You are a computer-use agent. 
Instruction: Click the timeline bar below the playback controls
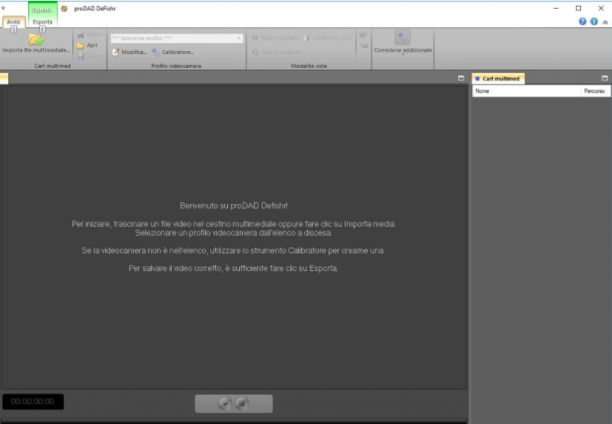[234, 421]
